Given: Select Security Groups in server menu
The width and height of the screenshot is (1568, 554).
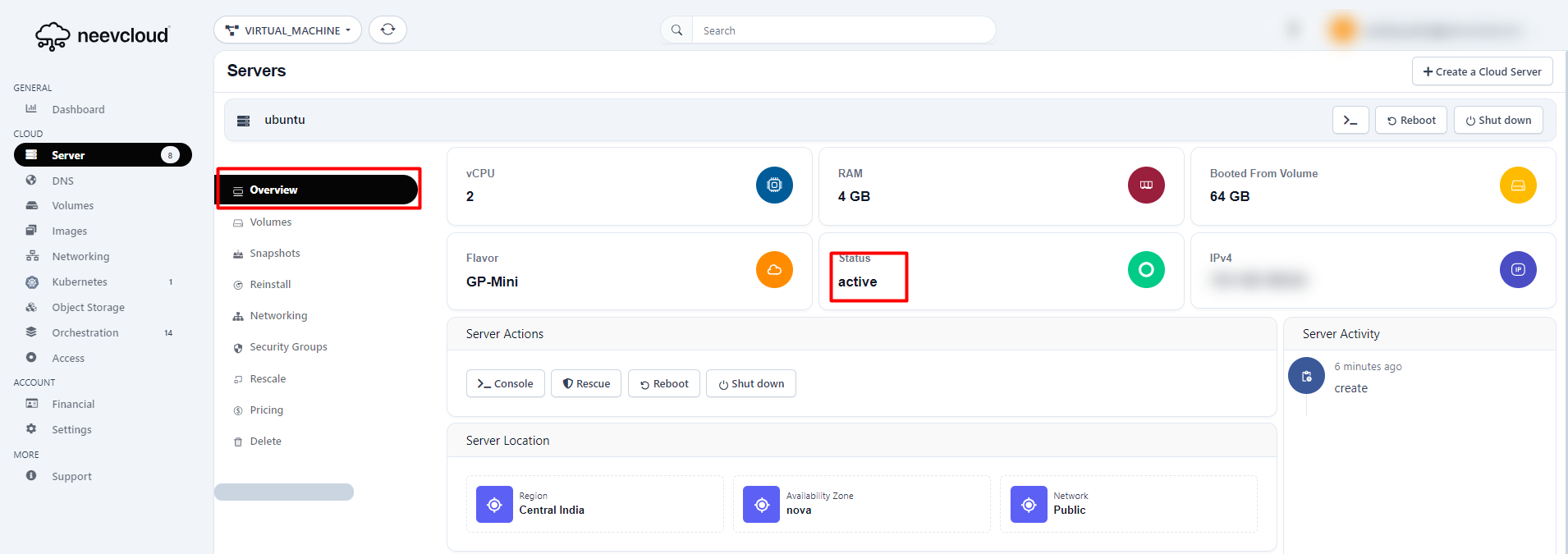Looking at the screenshot, I should [x=287, y=347].
